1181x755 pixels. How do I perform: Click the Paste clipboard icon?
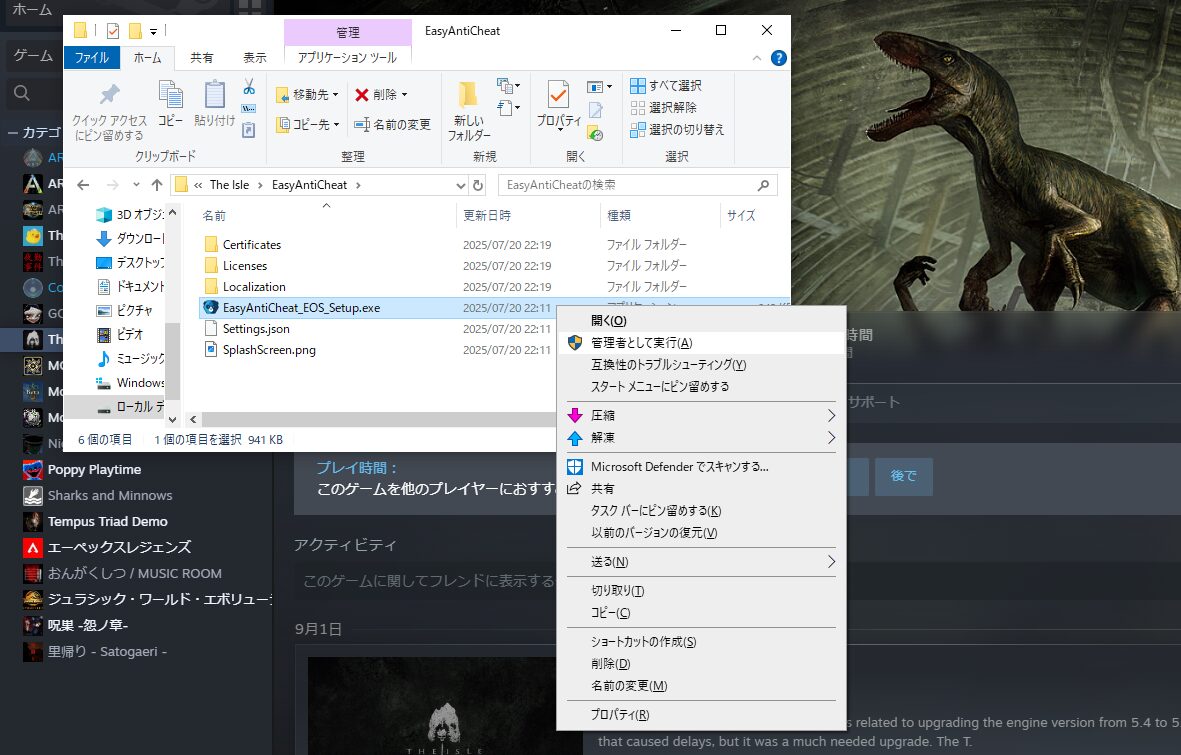coord(215,94)
